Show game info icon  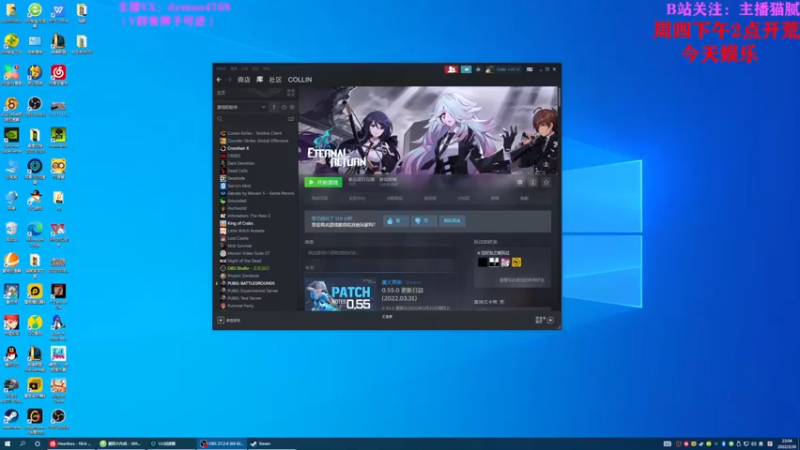(x=533, y=182)
